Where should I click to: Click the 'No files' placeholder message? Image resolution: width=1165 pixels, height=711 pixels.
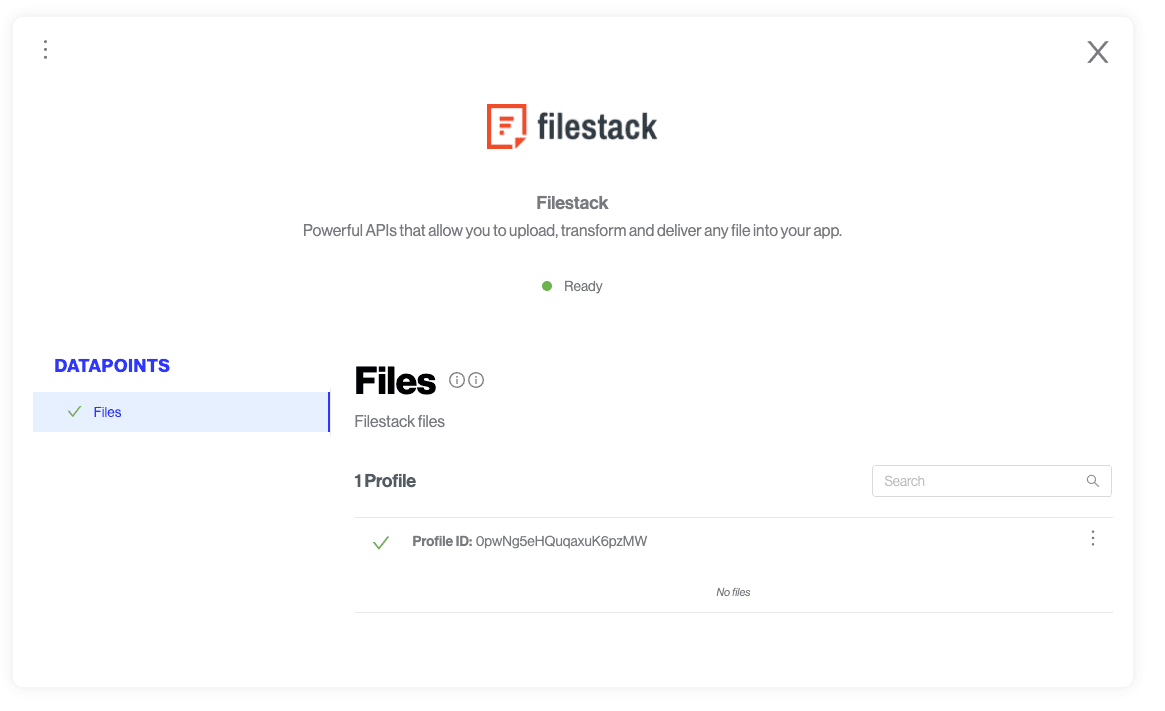point(733,592)
